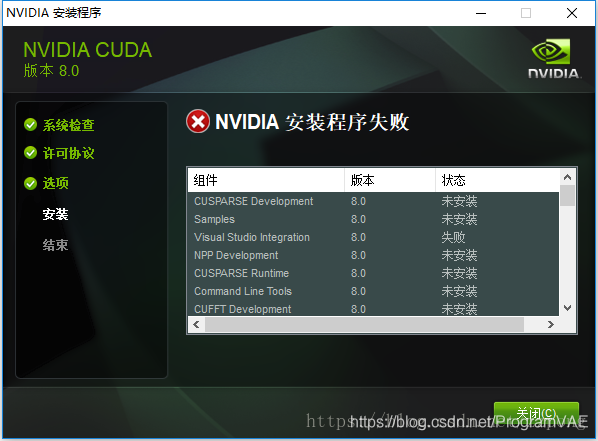This screenshot has width=598, height=441.
Task: Click the 8.0 version of CUSPARSE Runtime
Action: click(358, 273)
